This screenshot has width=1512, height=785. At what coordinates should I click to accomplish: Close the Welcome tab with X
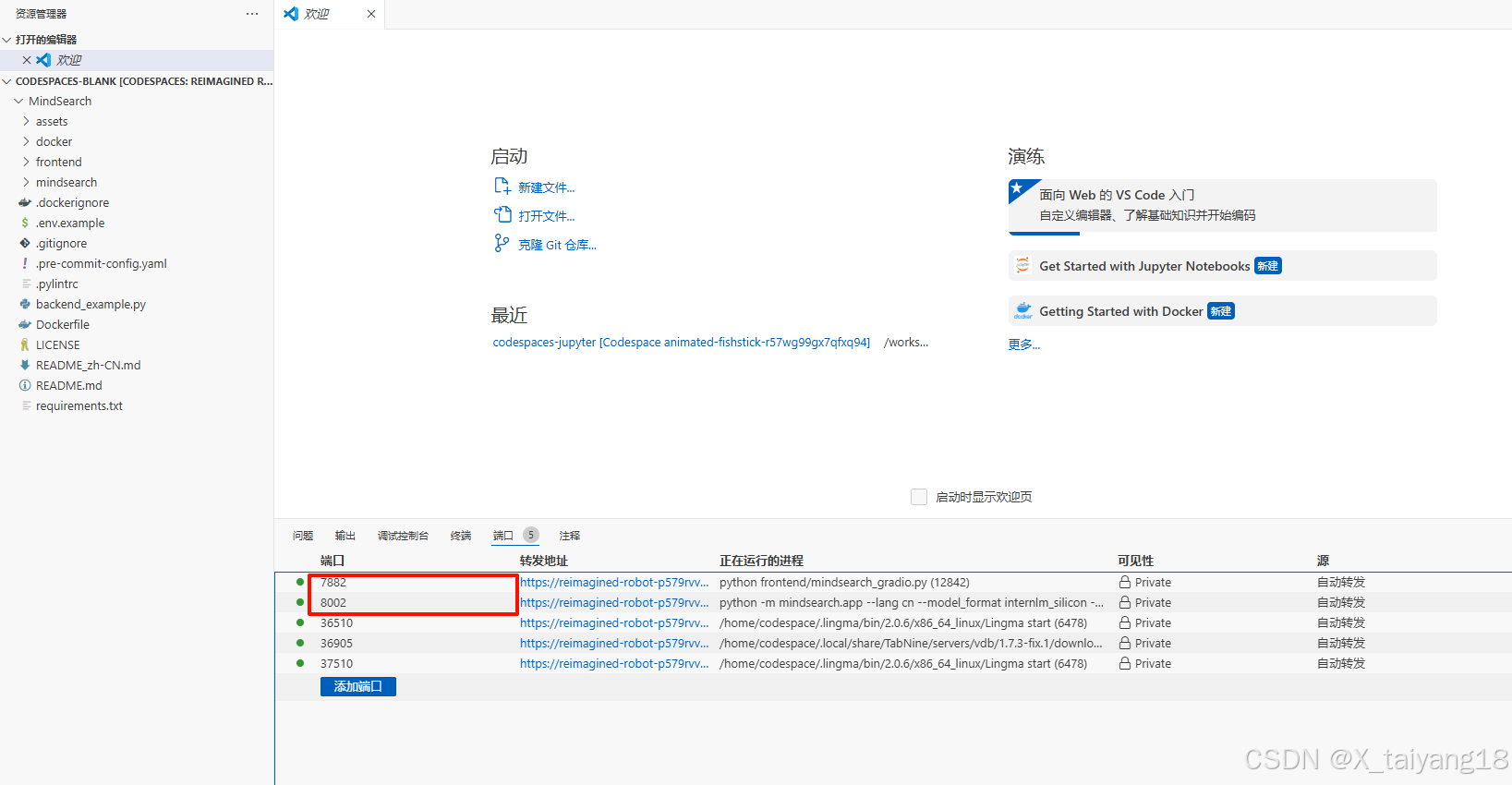click(371, 14)
